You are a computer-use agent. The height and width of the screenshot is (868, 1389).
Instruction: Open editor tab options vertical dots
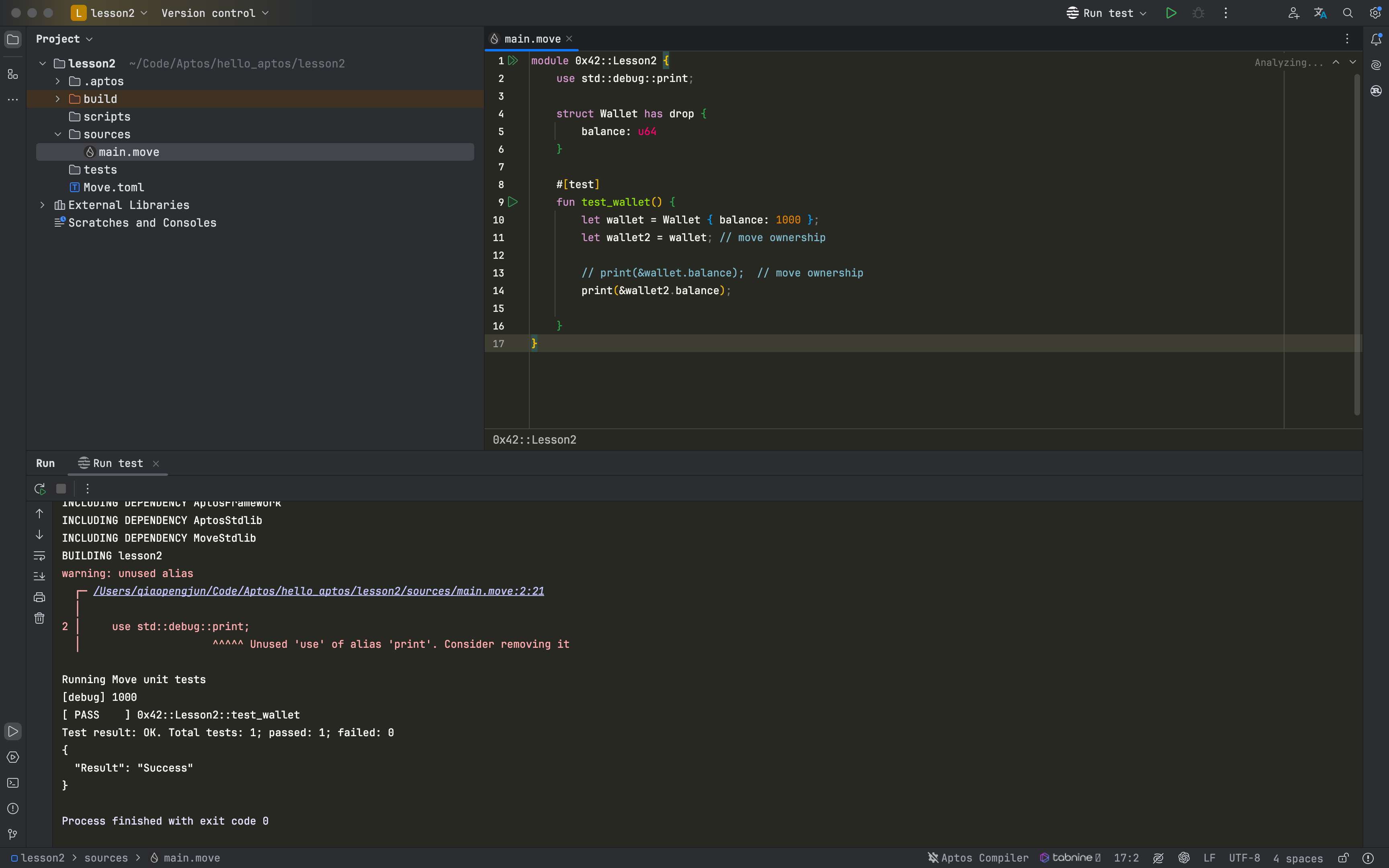click(x=1347, y=39)
